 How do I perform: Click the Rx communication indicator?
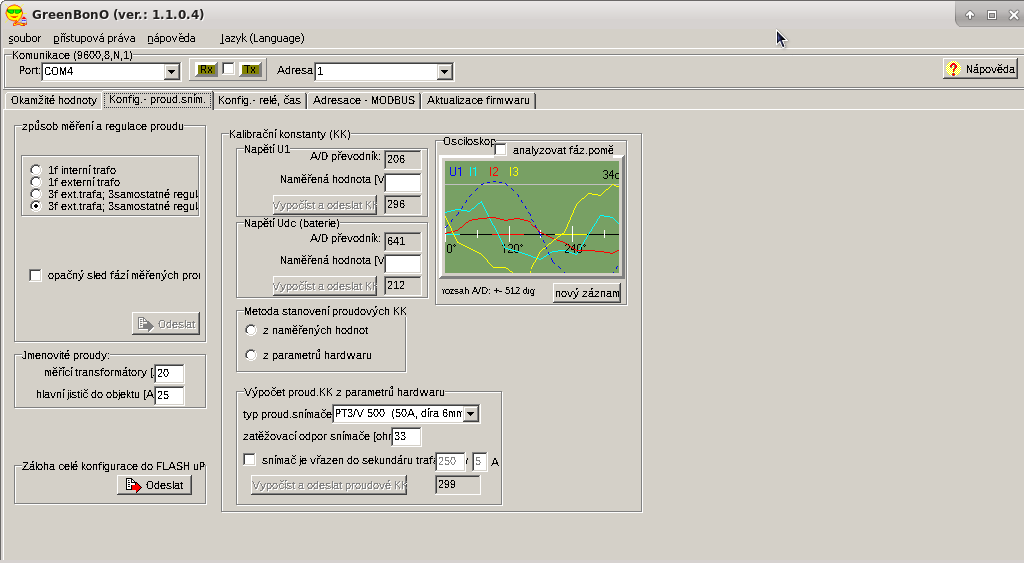tap(206, 70)
